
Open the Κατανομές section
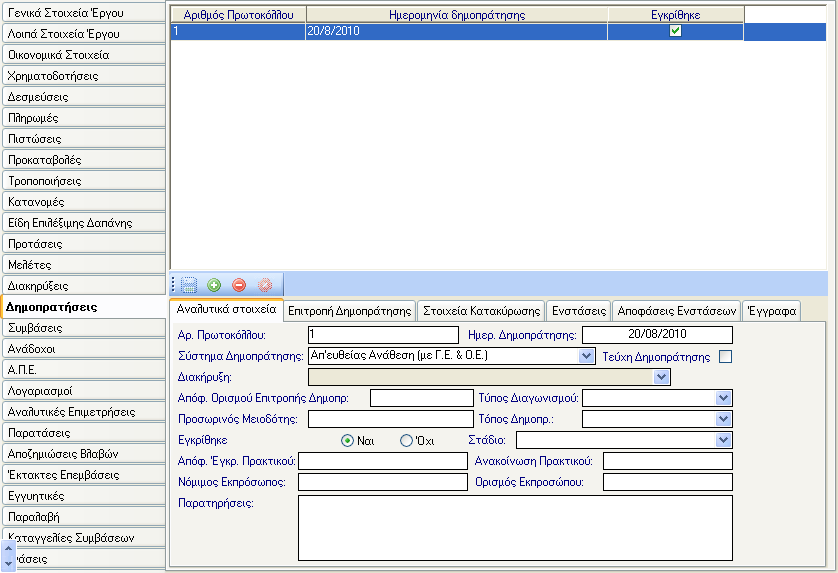coord(84,202)
